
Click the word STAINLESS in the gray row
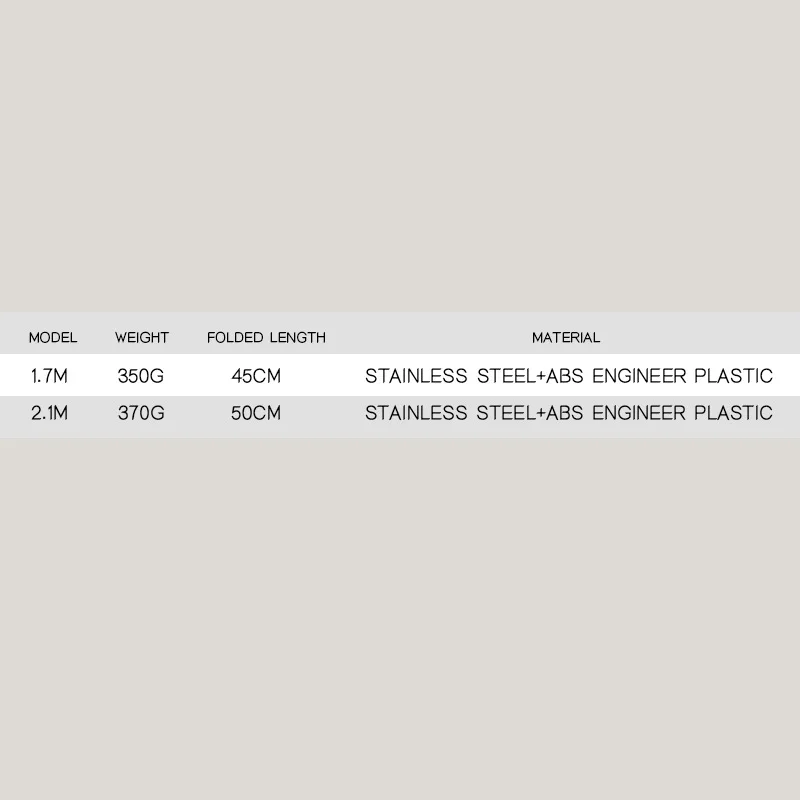pyautogui.click(x=416, y=413)
